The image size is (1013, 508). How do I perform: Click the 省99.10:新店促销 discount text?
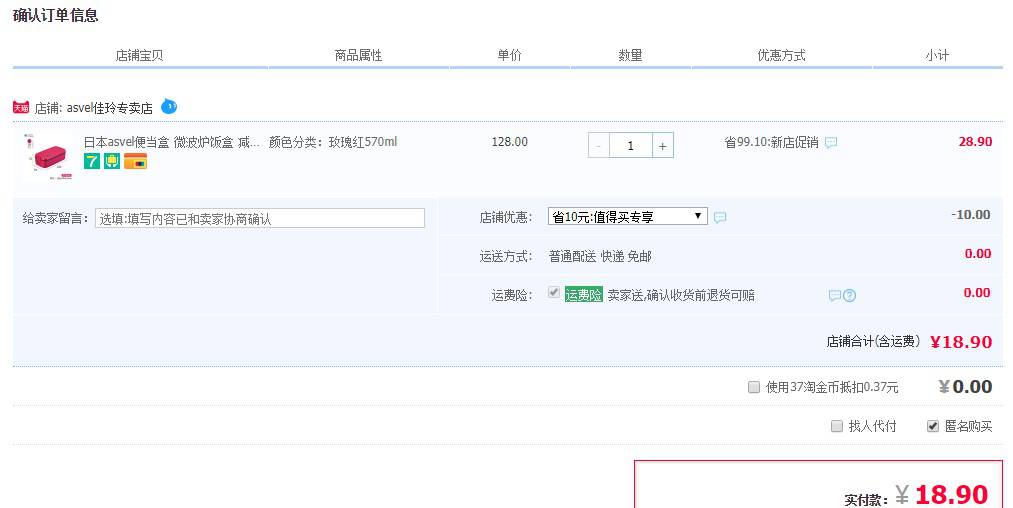click(772, 142)
